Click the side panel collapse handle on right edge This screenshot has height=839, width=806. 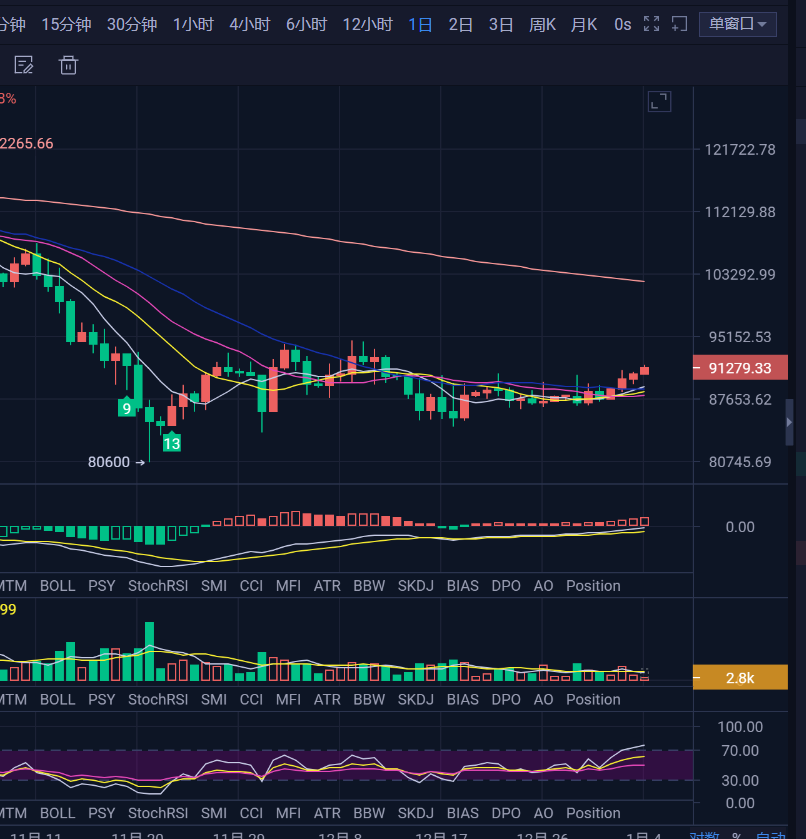click(x=789, y=422)
